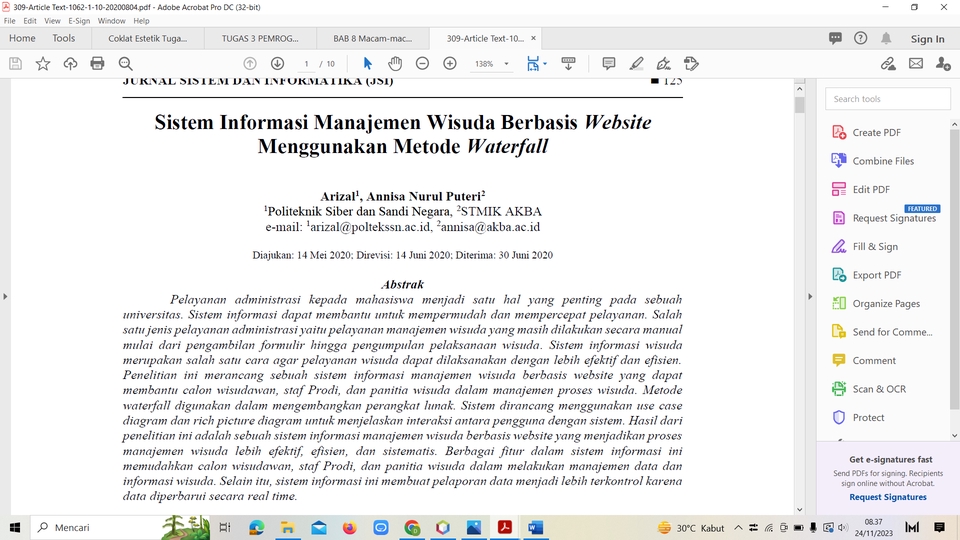Viewport: 960px width, 540px height.
Task: Close the 309-Article Text tab
Action: point(533,38)
